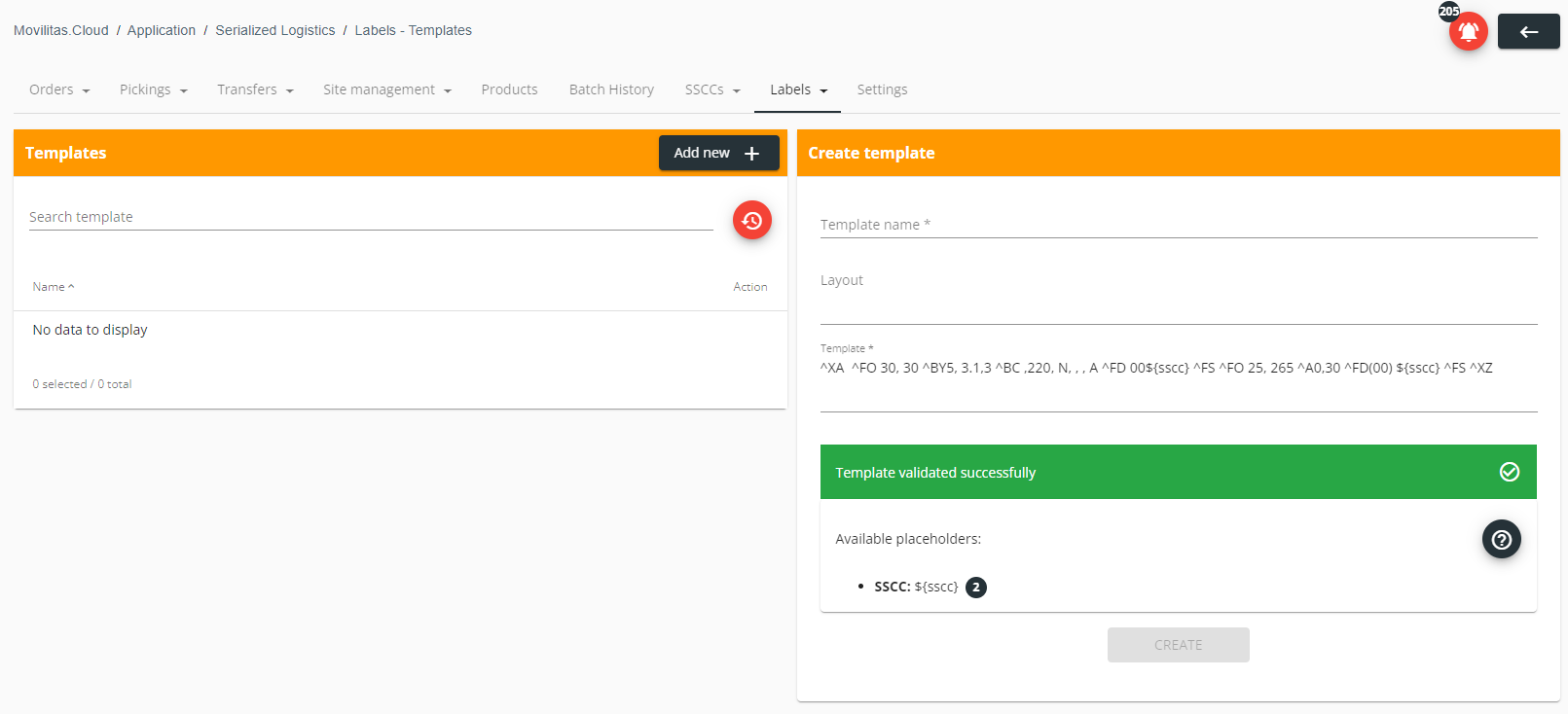Screen dimensions: 1568x714
Task: Click the 'Available placeholders:' label
Action: (908, 539)
